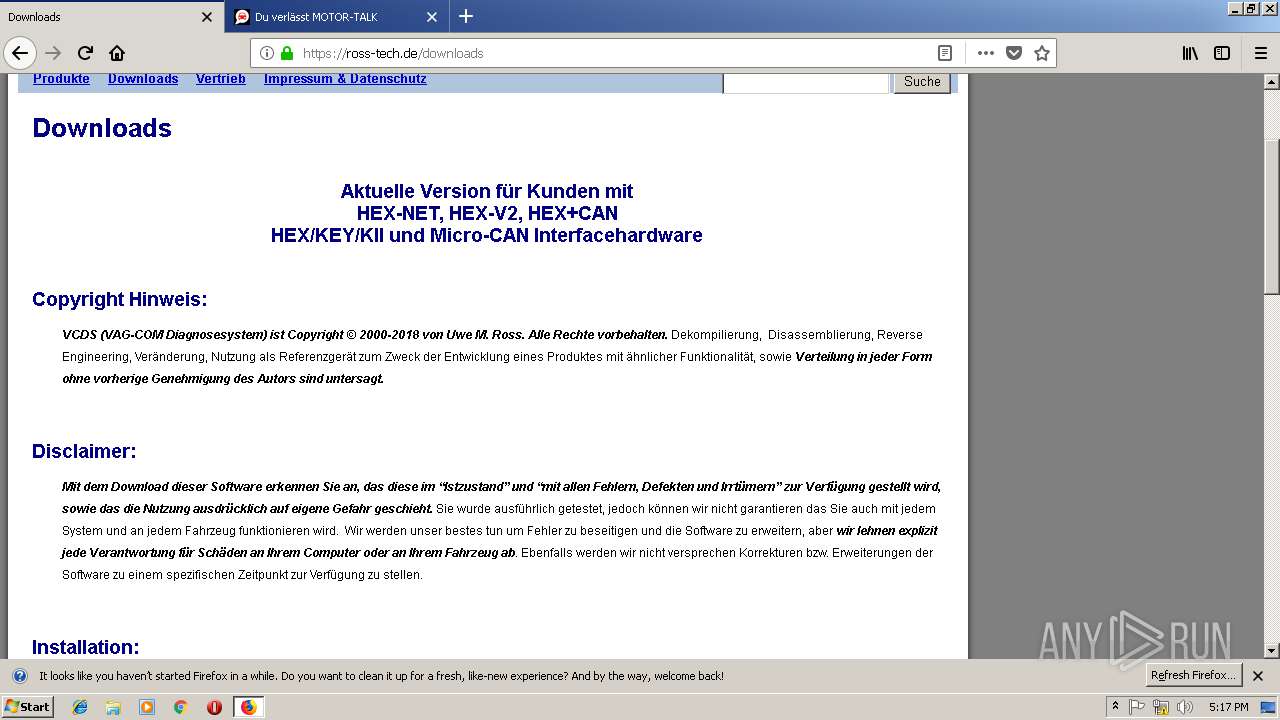Click the Copyright Hinweis: heading
This screenshot has height=720, width=1280.
pos(120,299)
